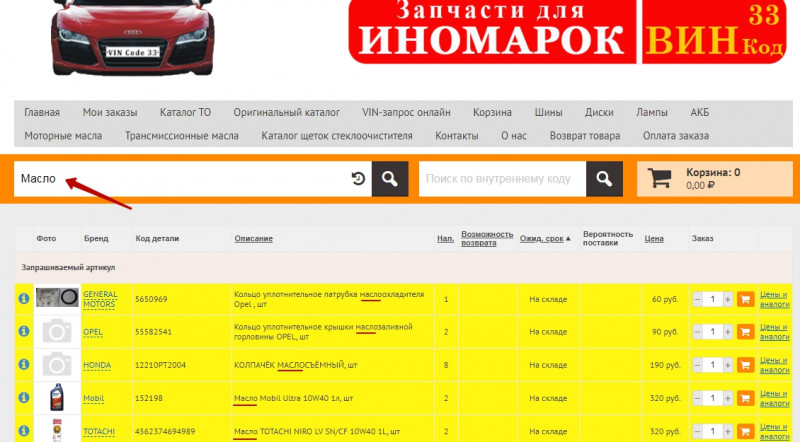Open Контакты menu item
The width and height of the screenshot is (800, 442).
(457, 136)
